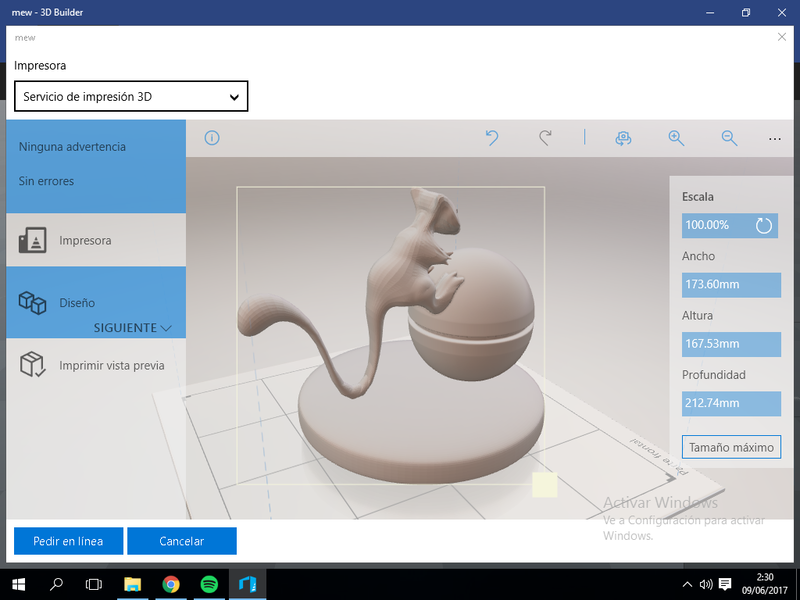Screen dimensions: 800x600
Task: Click the 3D Builder taskbar icon
Action: click(247, 584)
